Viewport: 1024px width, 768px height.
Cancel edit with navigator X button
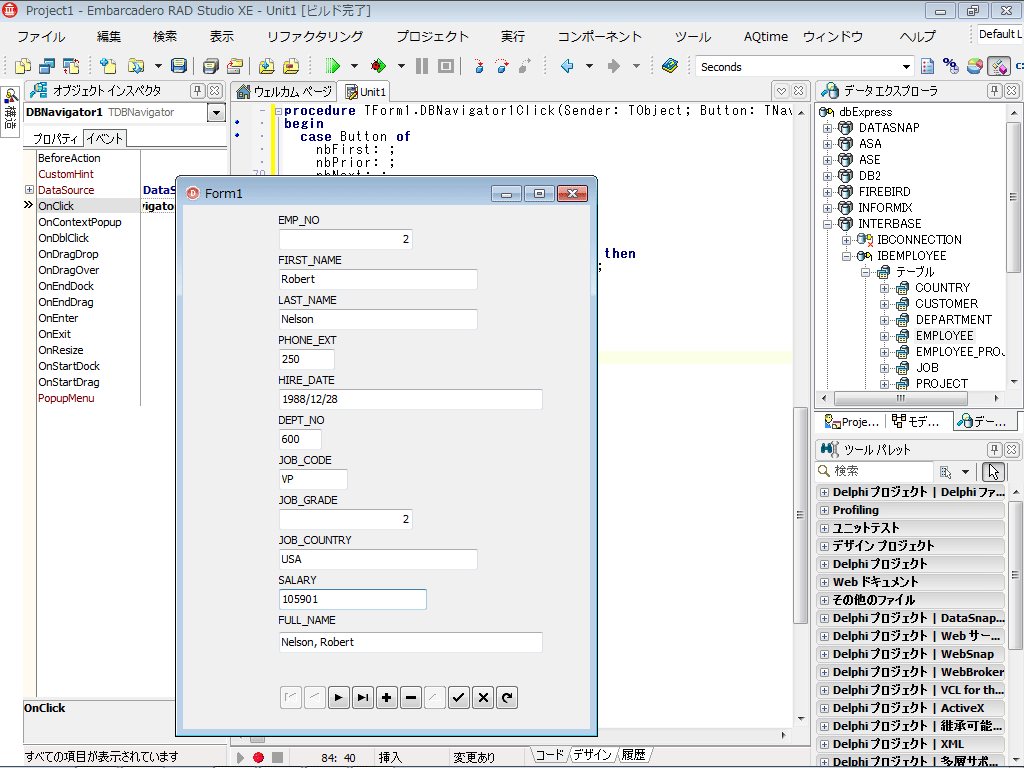pyautogui.click(x=483, y=697)
